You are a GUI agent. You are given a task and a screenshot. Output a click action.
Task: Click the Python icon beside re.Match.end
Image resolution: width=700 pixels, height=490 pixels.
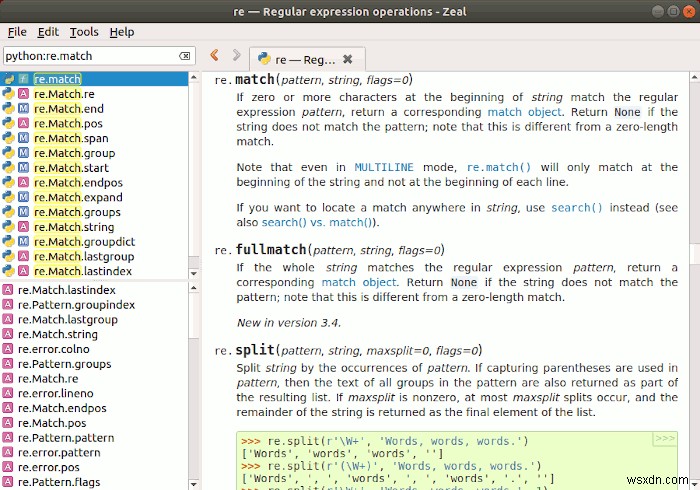(x=8, y=109)
